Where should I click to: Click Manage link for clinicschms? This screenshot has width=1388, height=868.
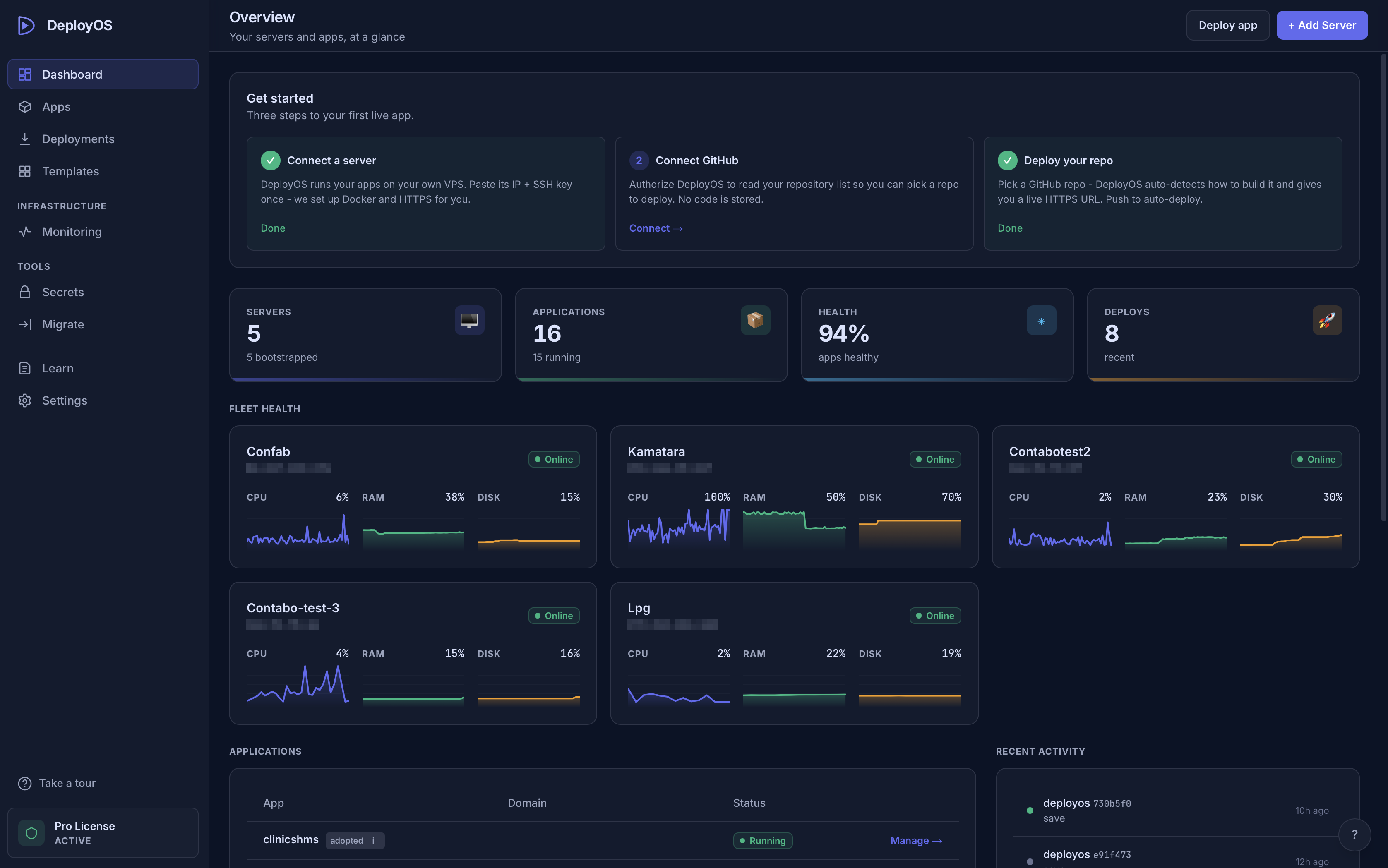916,840
